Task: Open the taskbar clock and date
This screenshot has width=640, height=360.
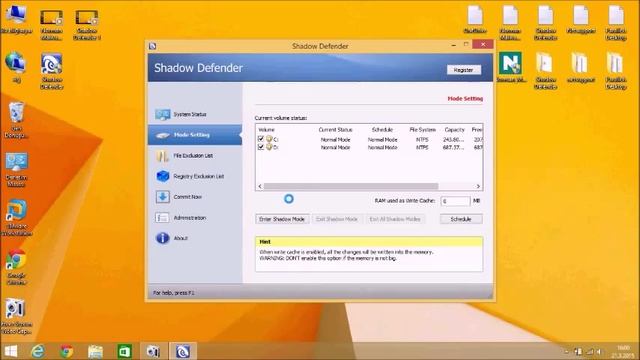Action: [623, 351]
